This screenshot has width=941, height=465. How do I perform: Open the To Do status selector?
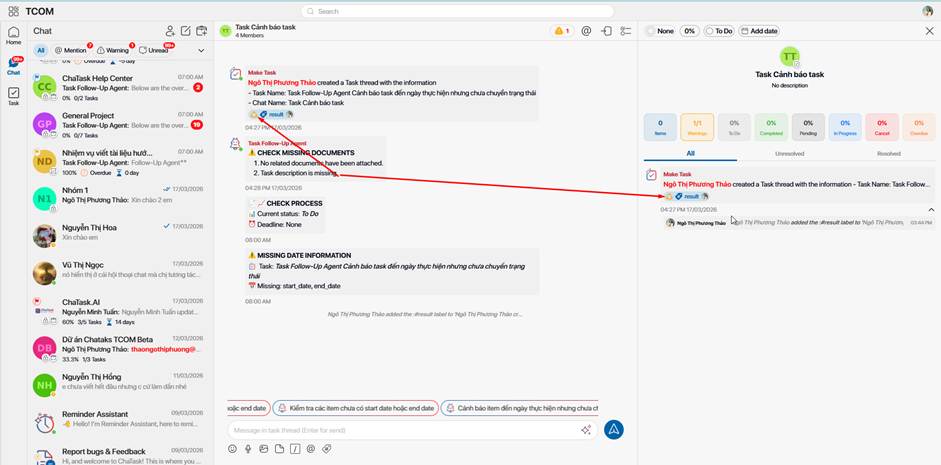[720, 31]
